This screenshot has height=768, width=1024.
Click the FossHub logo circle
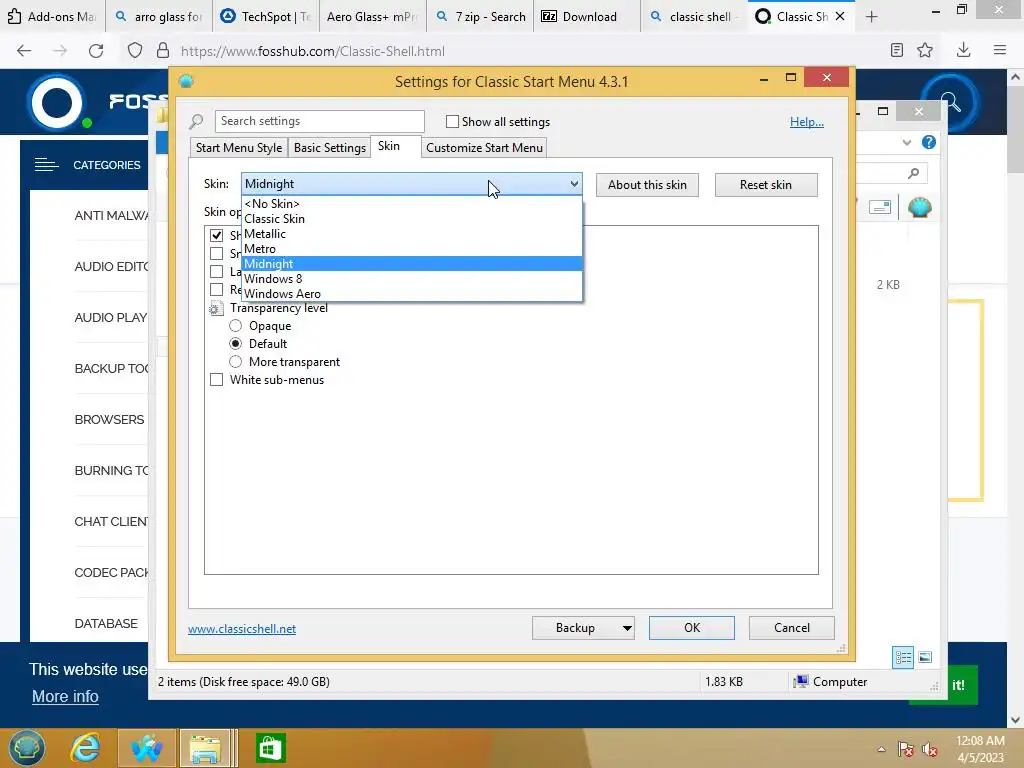pyautogui.click(x=56, y=103)
